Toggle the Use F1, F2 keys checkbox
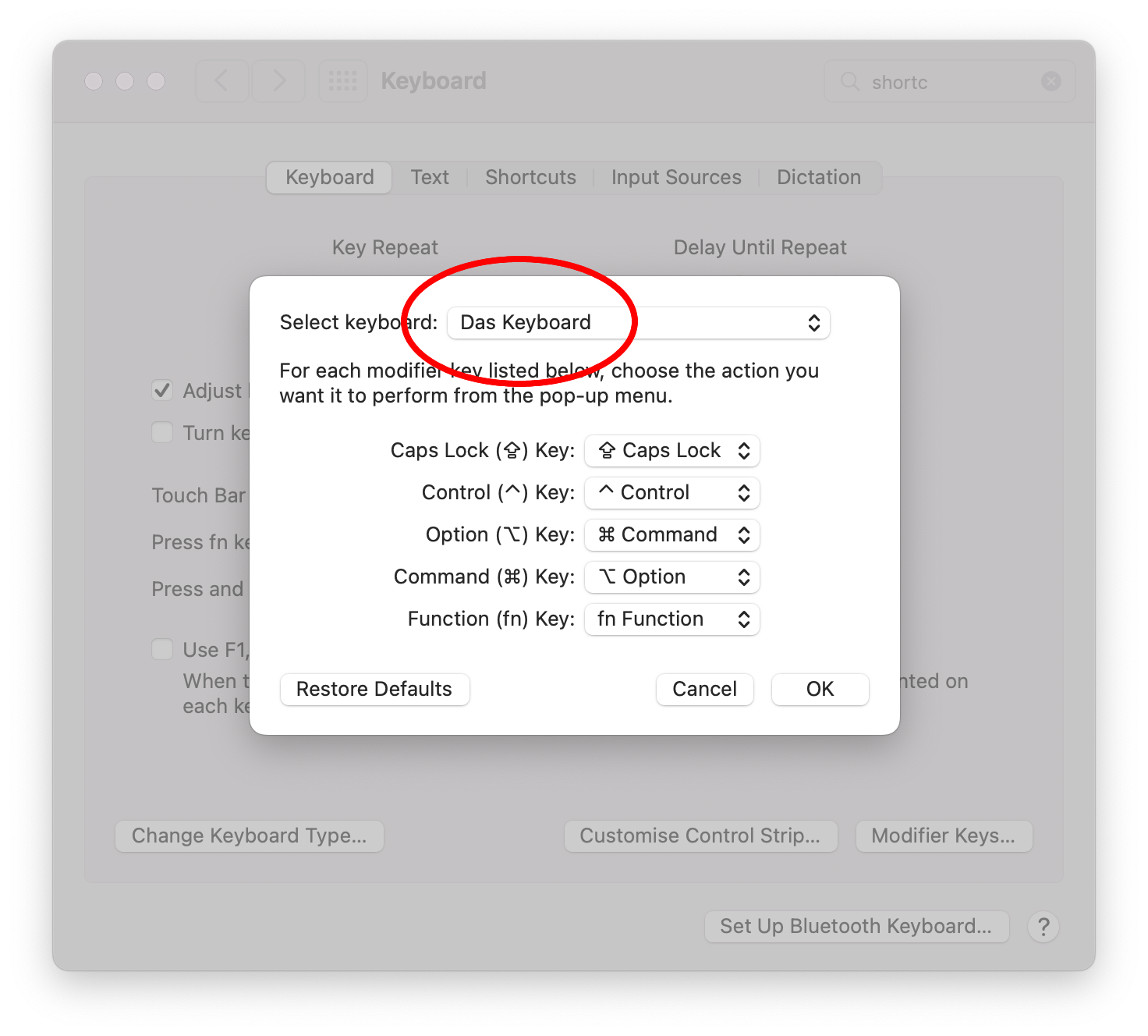 tap(162, 649)
